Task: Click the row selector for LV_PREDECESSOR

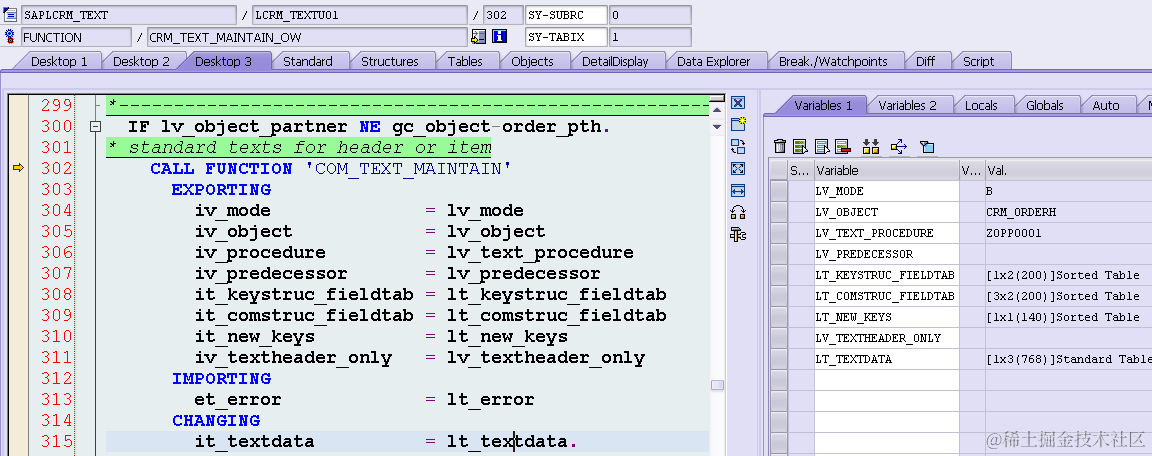Action: pyautogui.click(x=778, y=254)
